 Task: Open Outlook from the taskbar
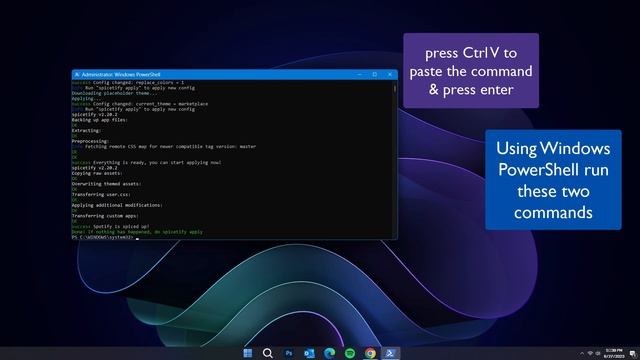(309, 353)
